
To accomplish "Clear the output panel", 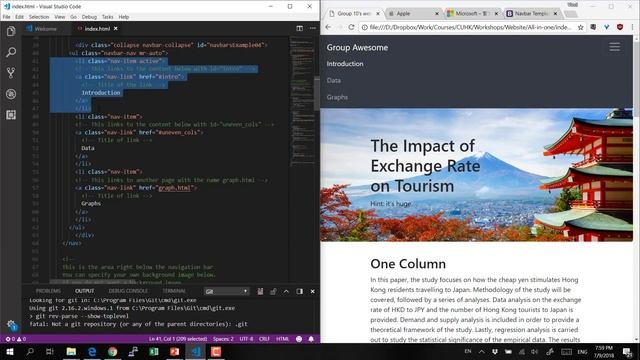I will click(260, 291).
